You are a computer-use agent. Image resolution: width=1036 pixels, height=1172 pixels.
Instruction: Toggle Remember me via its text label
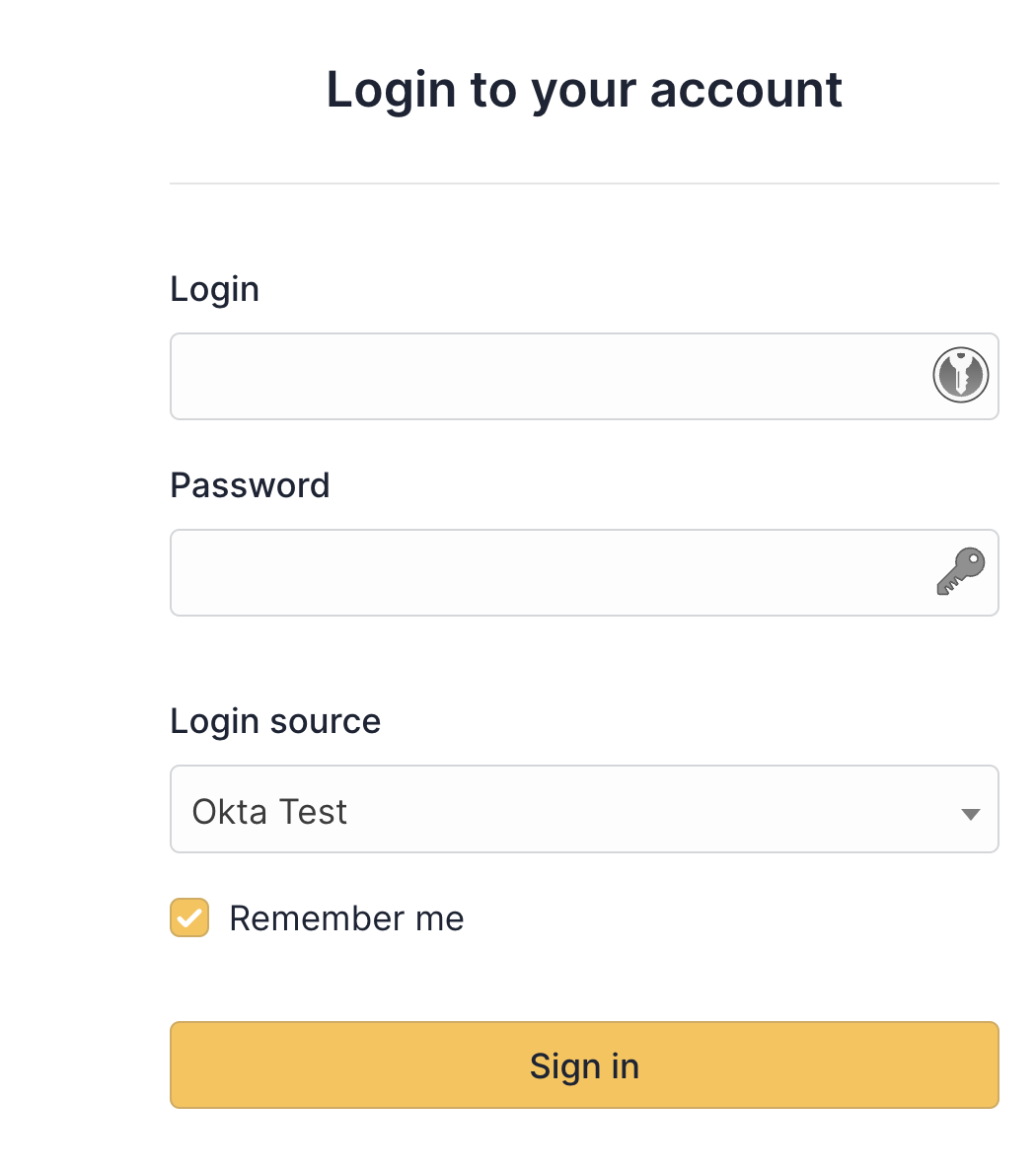coord(346,918)
